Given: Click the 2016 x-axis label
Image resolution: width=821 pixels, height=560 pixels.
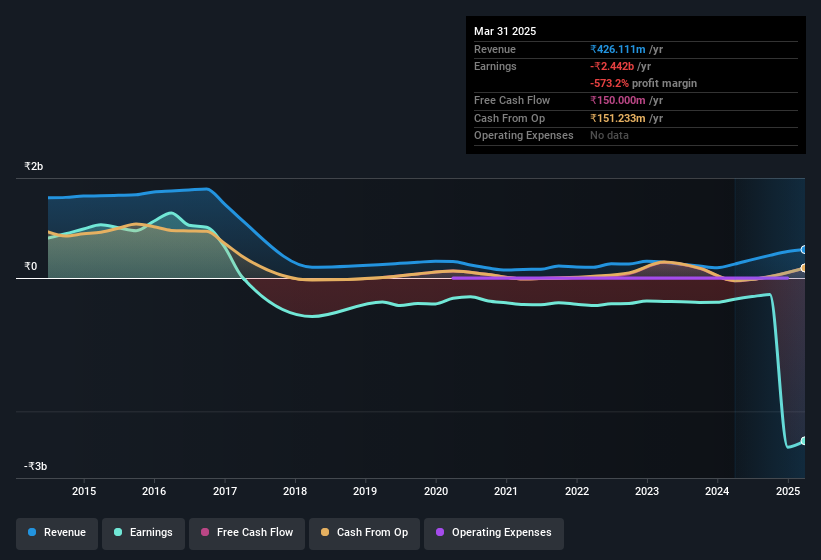Looking at the screenshot, I should coord(154,491).
